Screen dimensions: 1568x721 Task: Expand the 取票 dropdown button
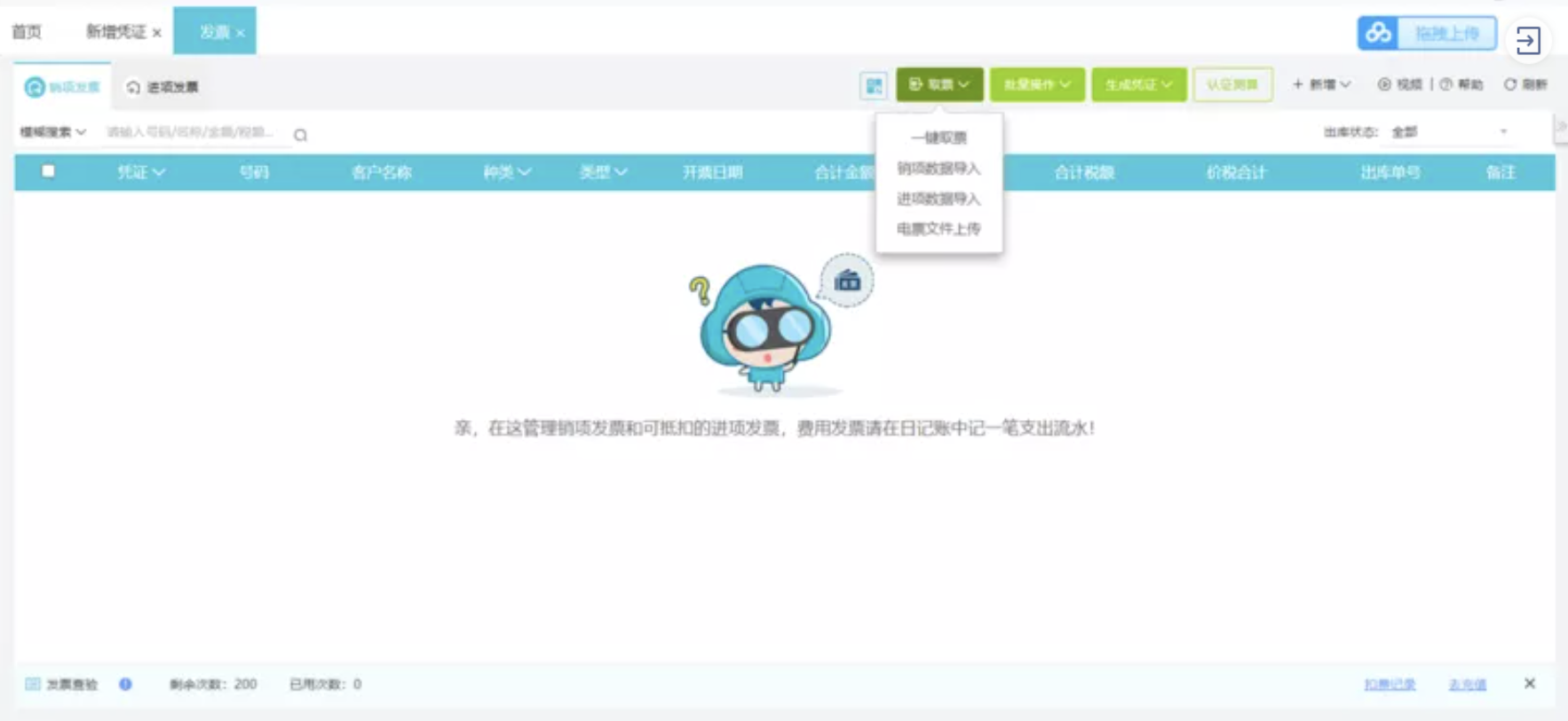point(939,84)
